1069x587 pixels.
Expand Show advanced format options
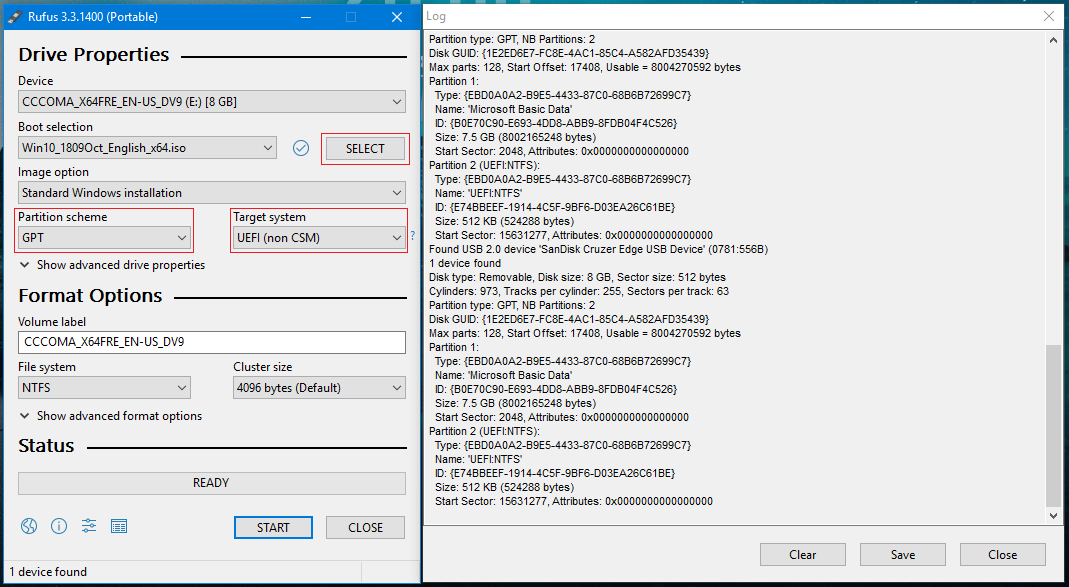pyautogui.click(x=111, y=416)
